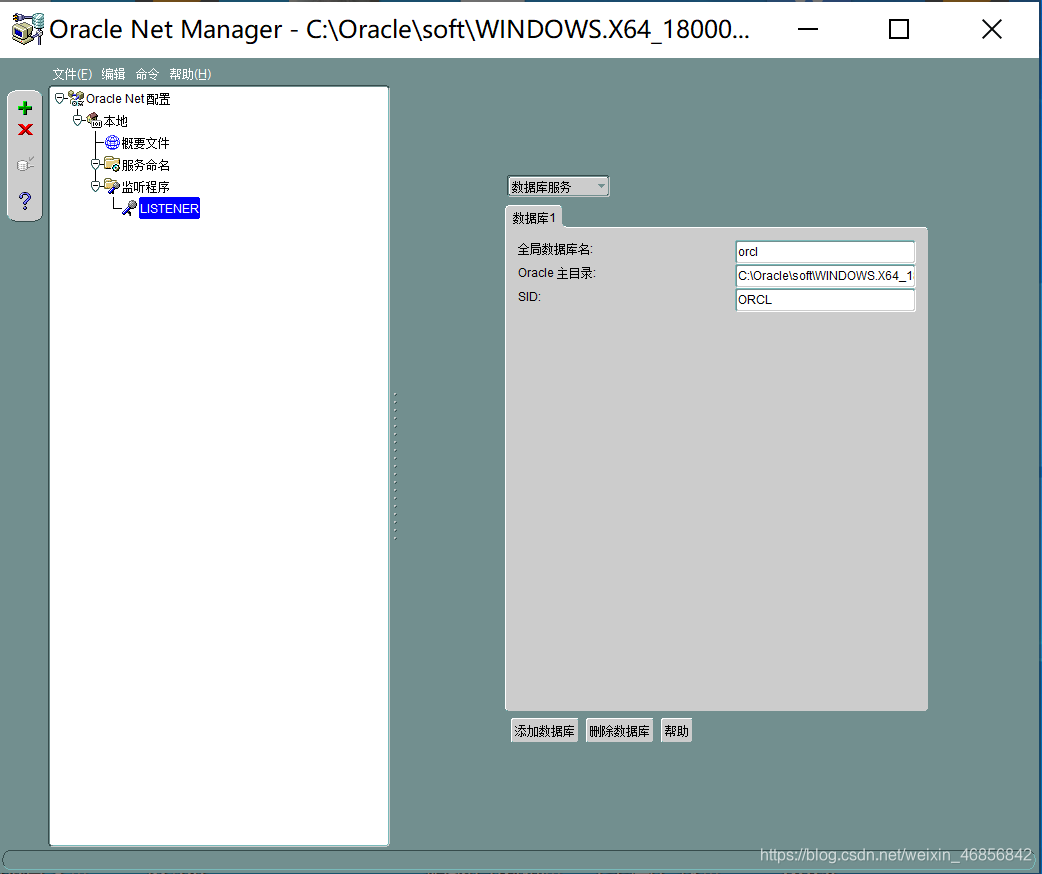
Task: Click the grayed test connection icon
Action: click(25, 164)
